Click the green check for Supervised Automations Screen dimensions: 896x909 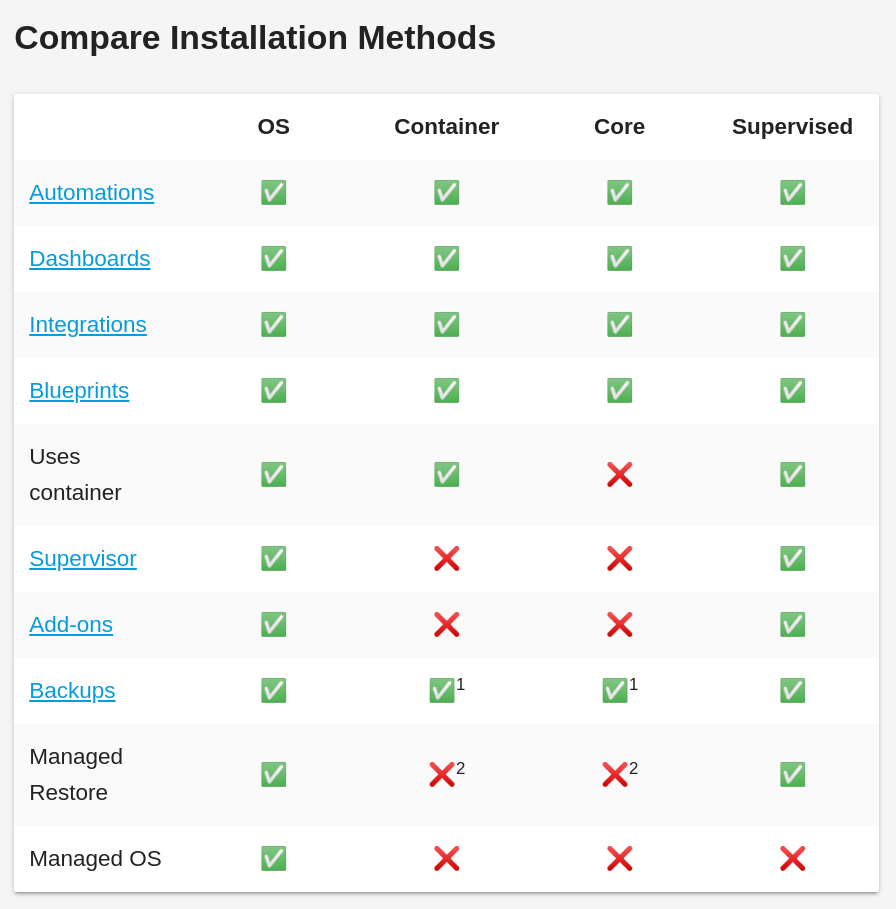[792, 192]
